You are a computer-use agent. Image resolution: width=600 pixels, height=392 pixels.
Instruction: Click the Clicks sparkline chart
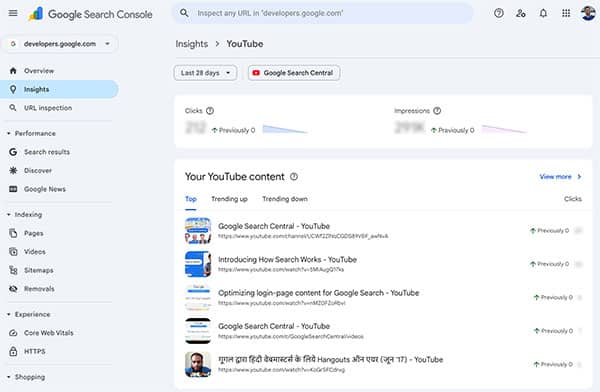(x=285, y=130)
